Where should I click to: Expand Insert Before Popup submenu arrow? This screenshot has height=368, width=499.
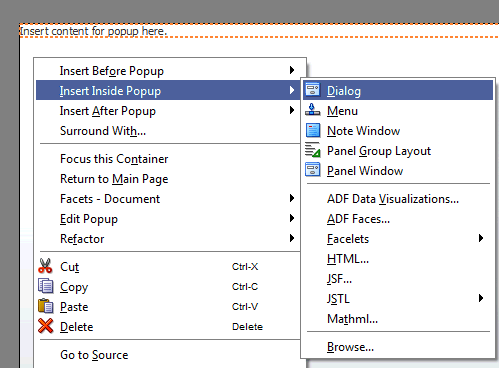coord(292,70)
